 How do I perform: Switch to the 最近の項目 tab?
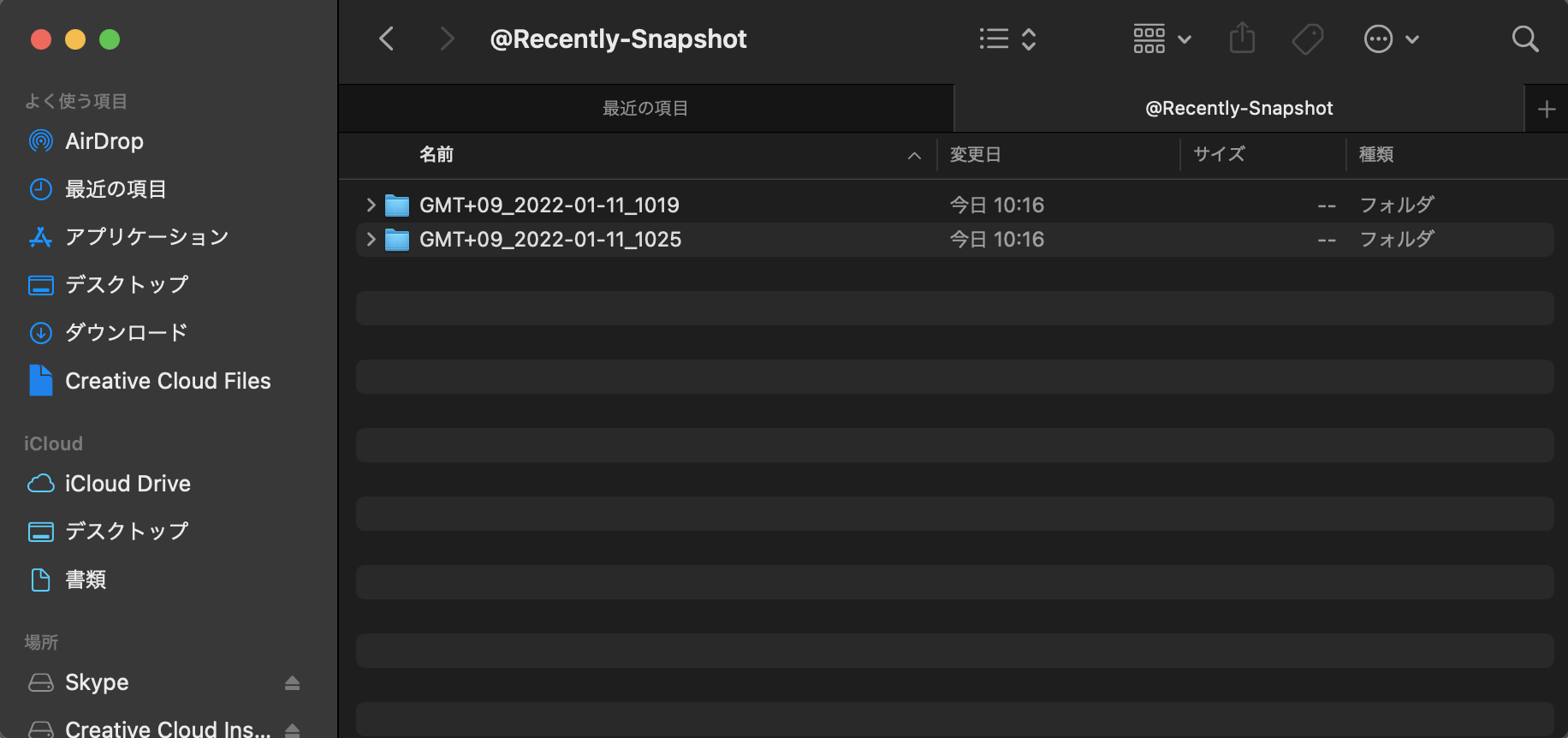pyautogui.click(x=645, y=109)
